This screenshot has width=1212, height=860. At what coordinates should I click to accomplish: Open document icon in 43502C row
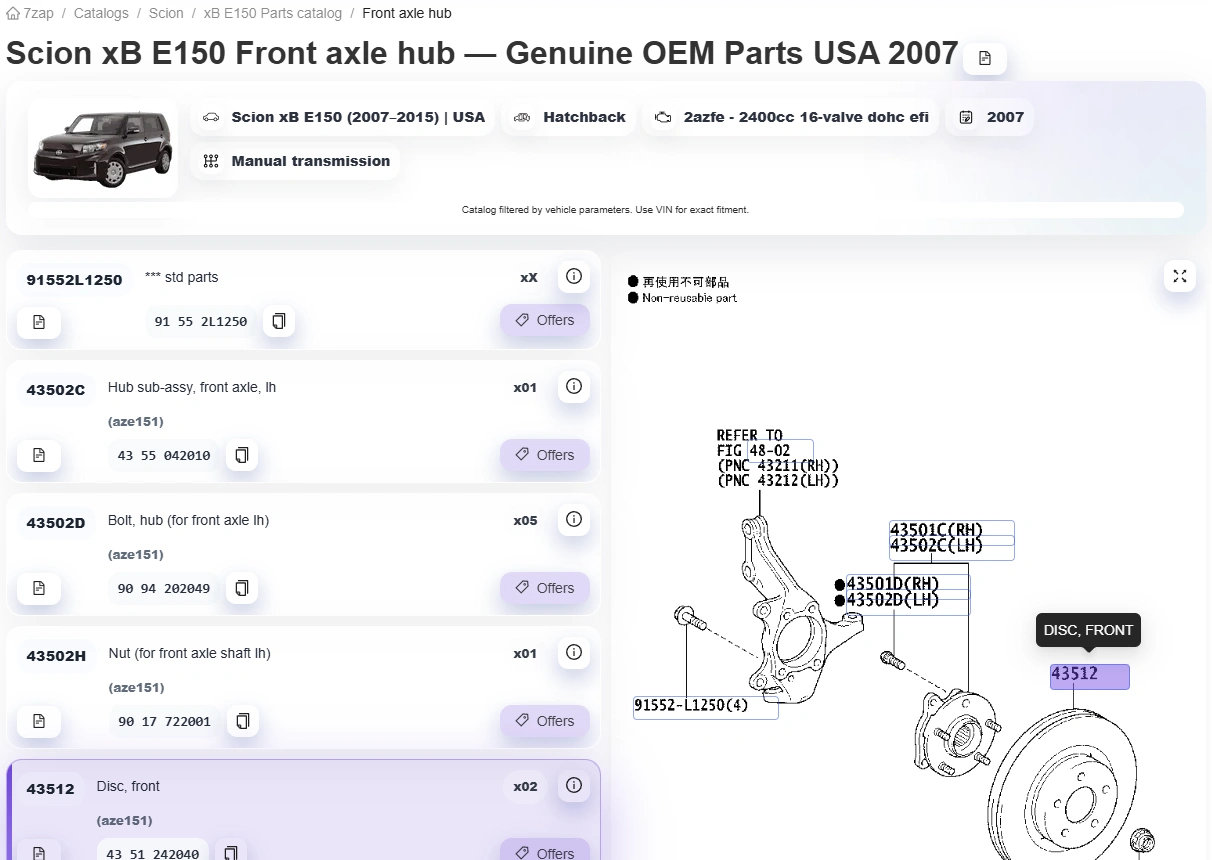coord(39,455)
